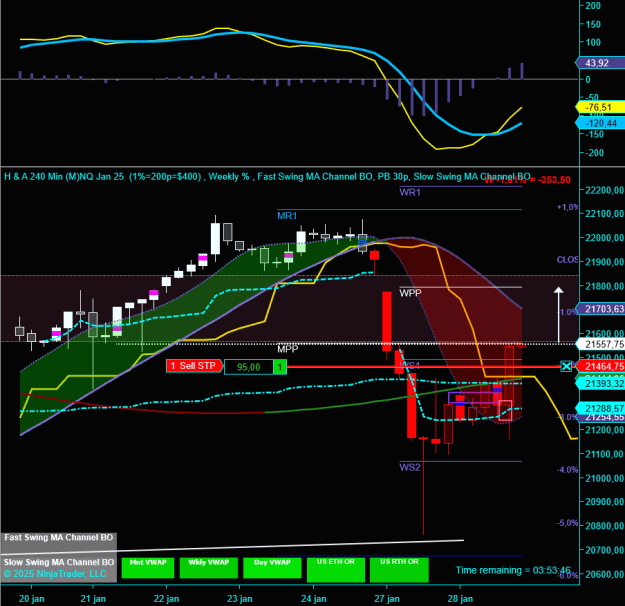Viewport: 625px width, 606px height.
Task: Click the purple 21703,63 price marker
Action: click(602, 309)
